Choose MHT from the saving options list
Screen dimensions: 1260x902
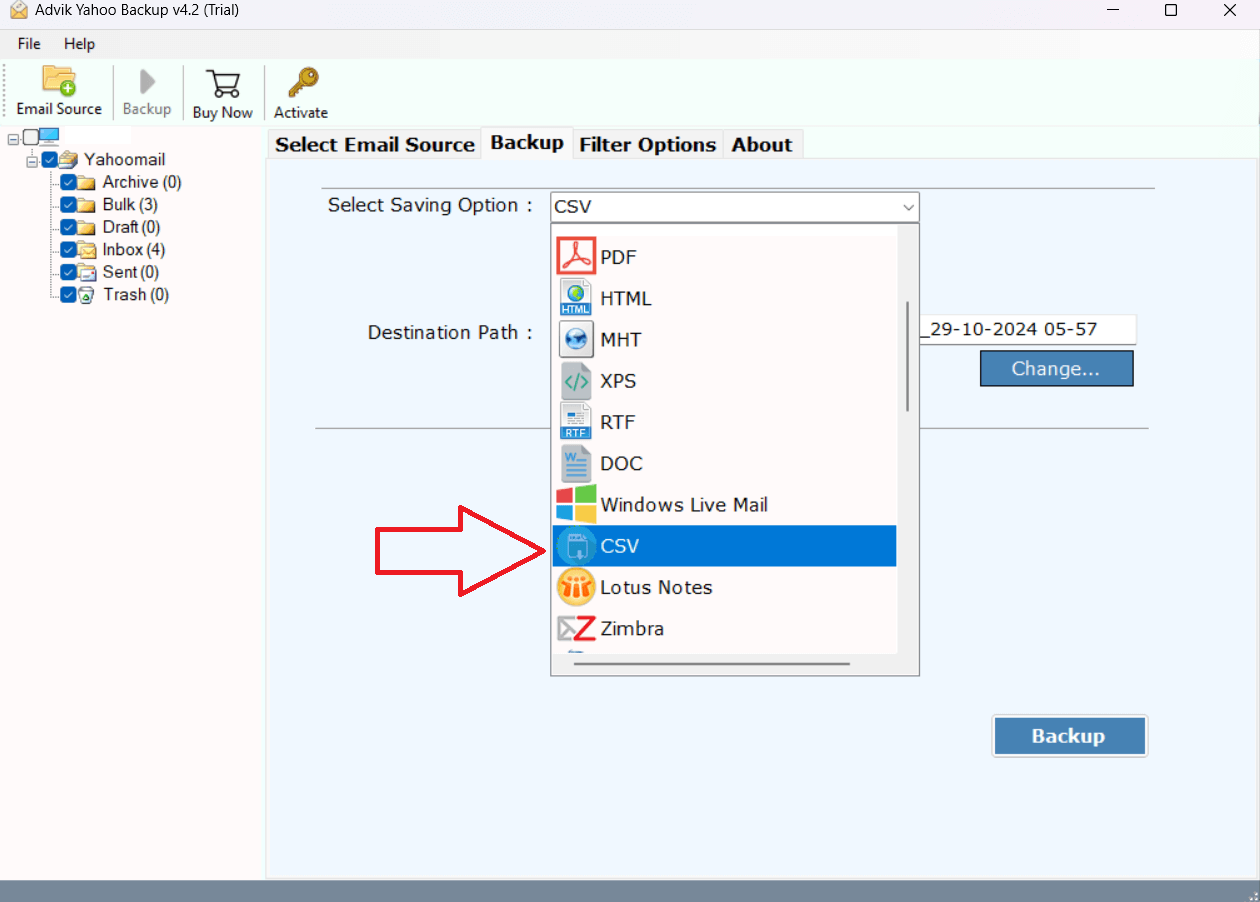pyautogui.click(x=725, y=339)
